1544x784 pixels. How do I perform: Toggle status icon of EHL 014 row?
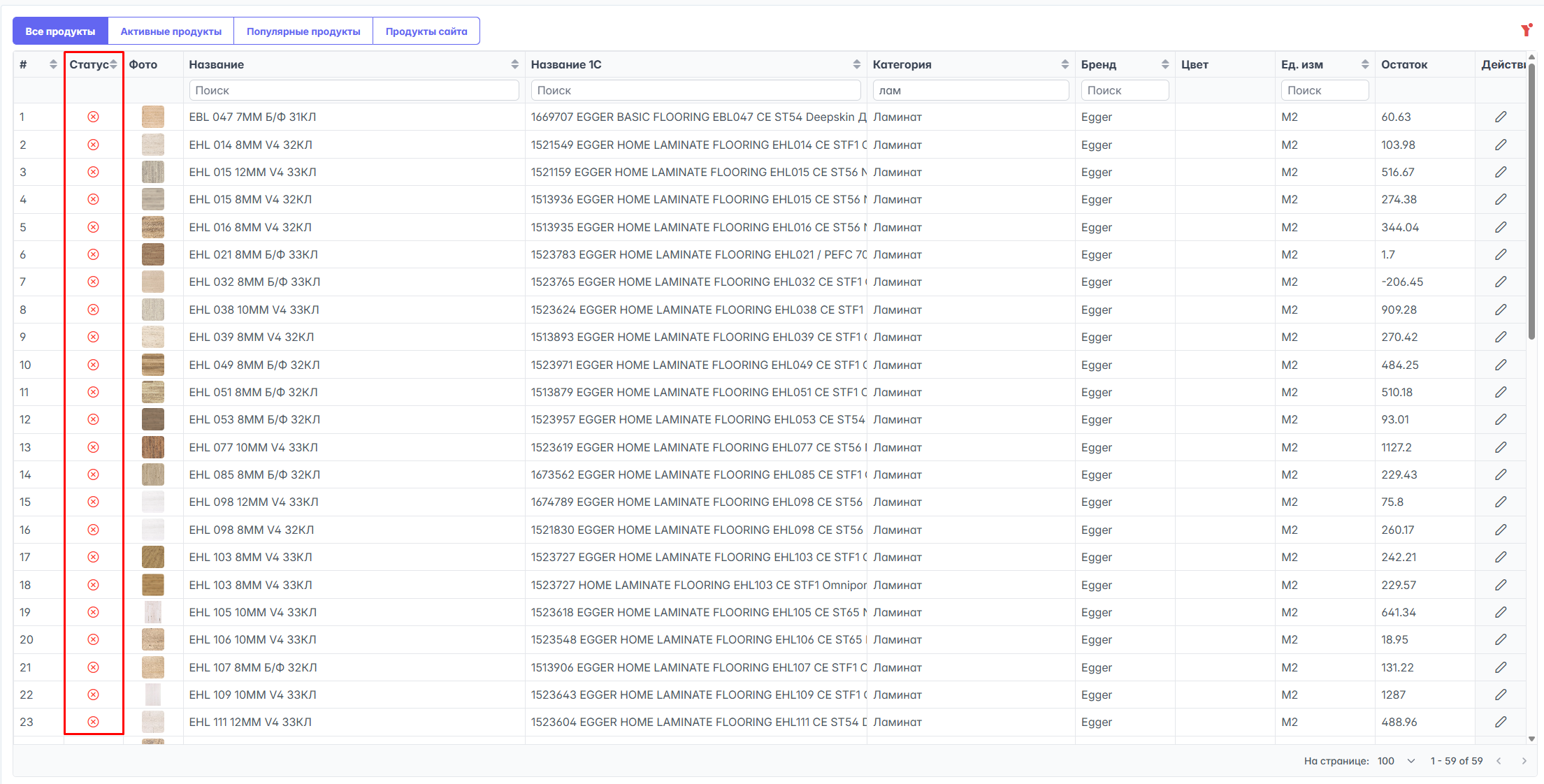pos(93,145)
